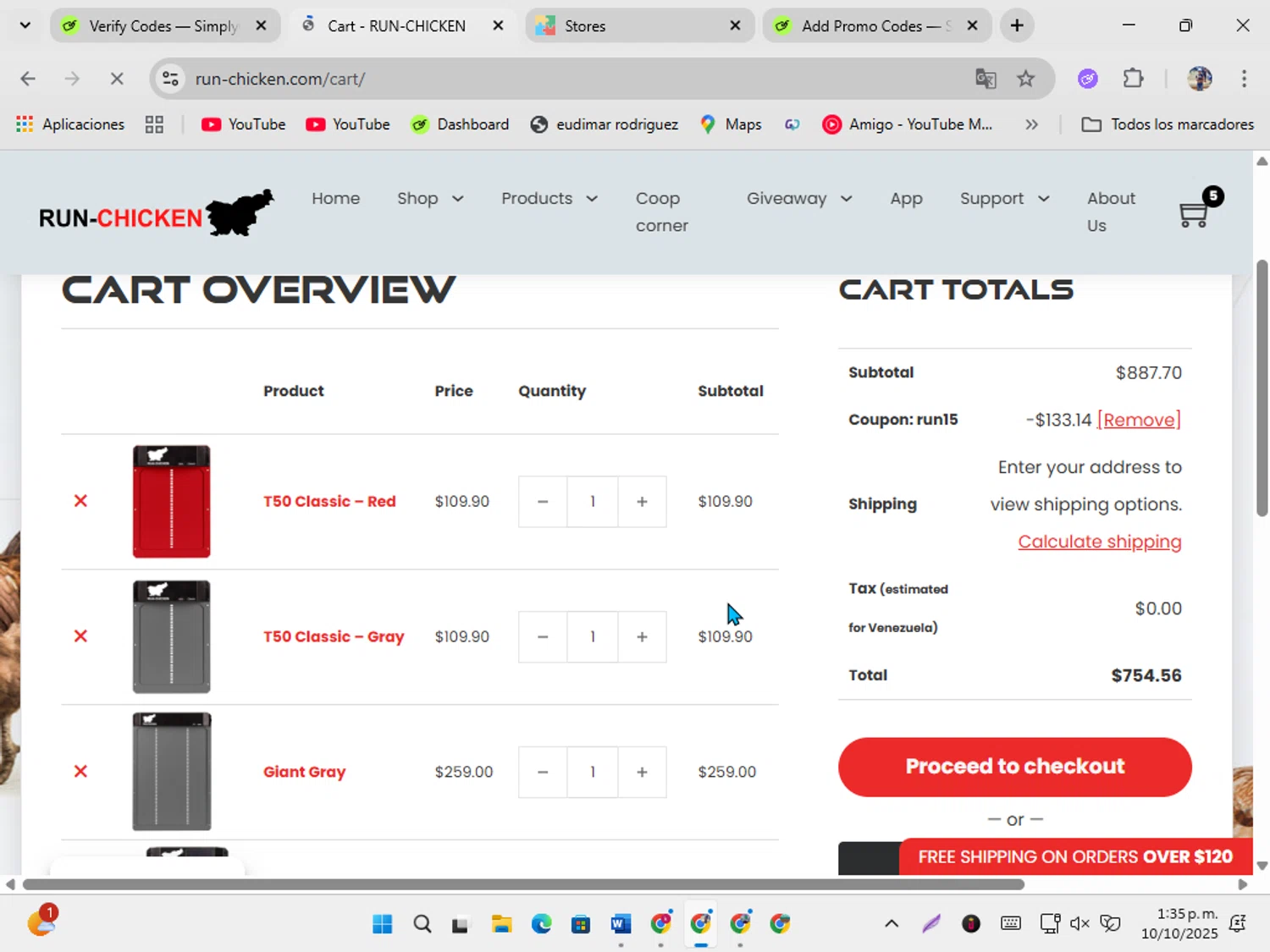The height and width of the screenshot is (952, 1270).
Task: Stop loading the page
Action: [117, 79]
